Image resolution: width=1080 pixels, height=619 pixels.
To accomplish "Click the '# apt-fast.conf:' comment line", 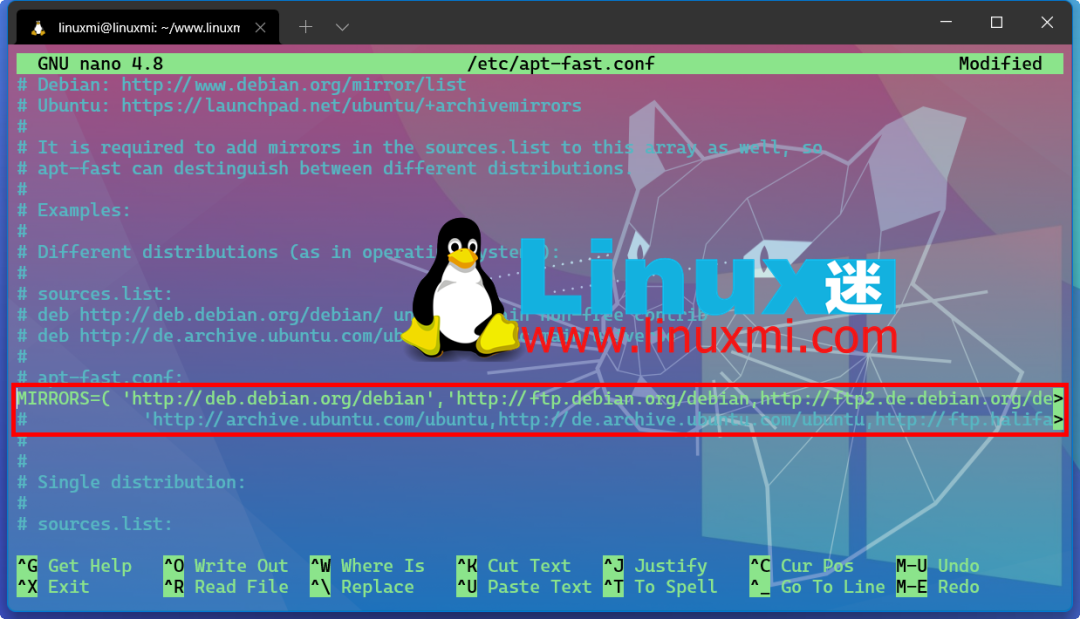I will click(100, 377).
